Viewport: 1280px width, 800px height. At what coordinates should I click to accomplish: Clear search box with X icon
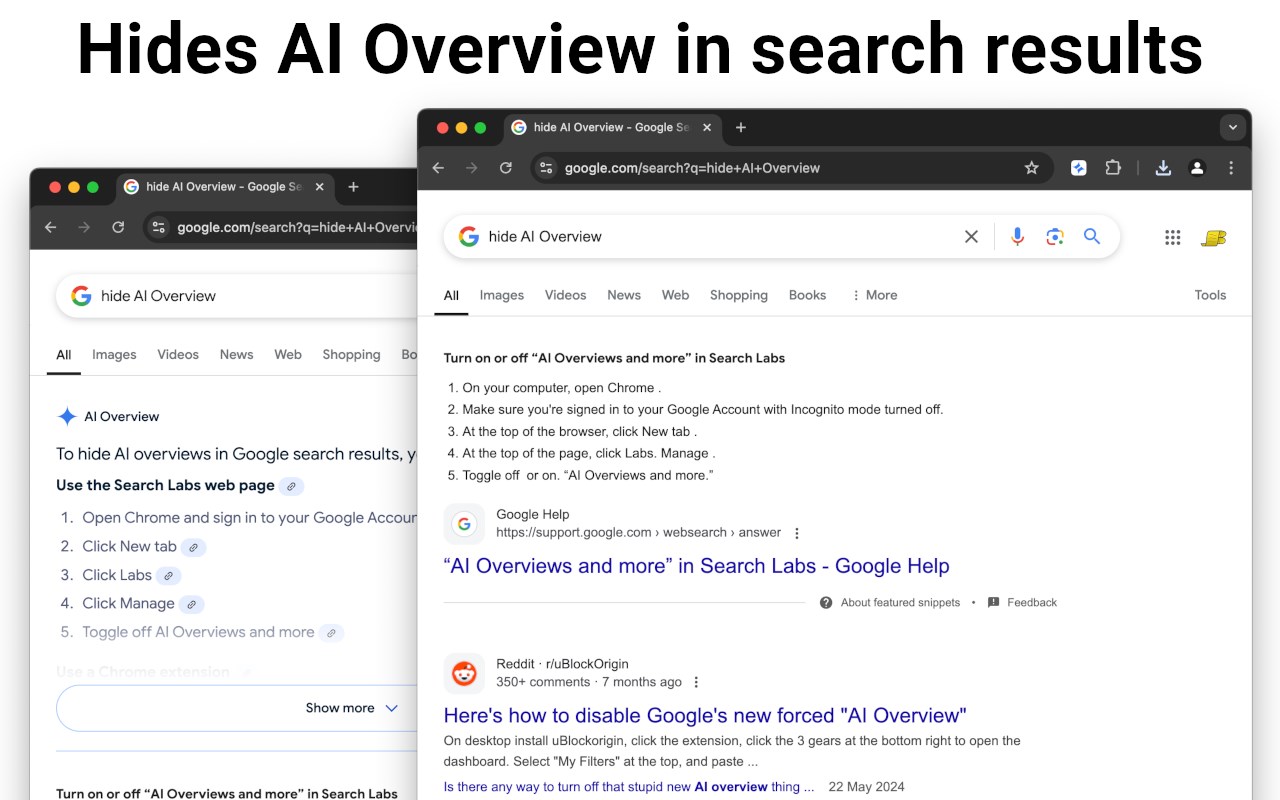tap(971, 237)
